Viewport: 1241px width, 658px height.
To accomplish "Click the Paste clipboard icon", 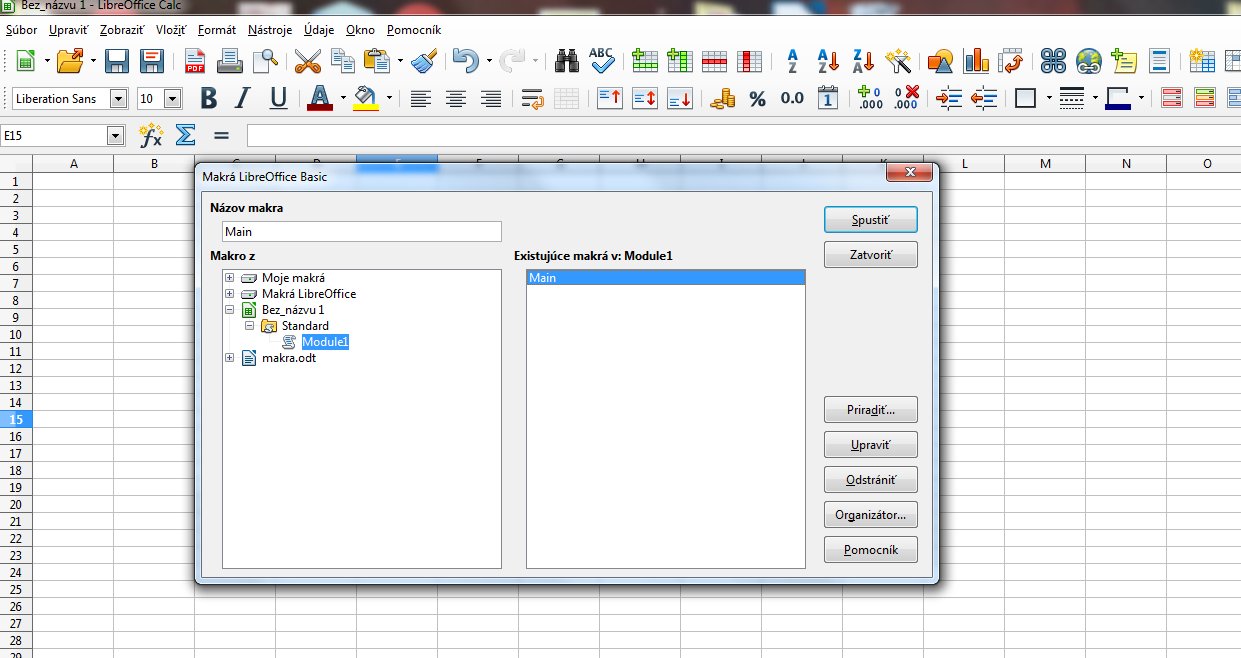I will pos(377,61).
